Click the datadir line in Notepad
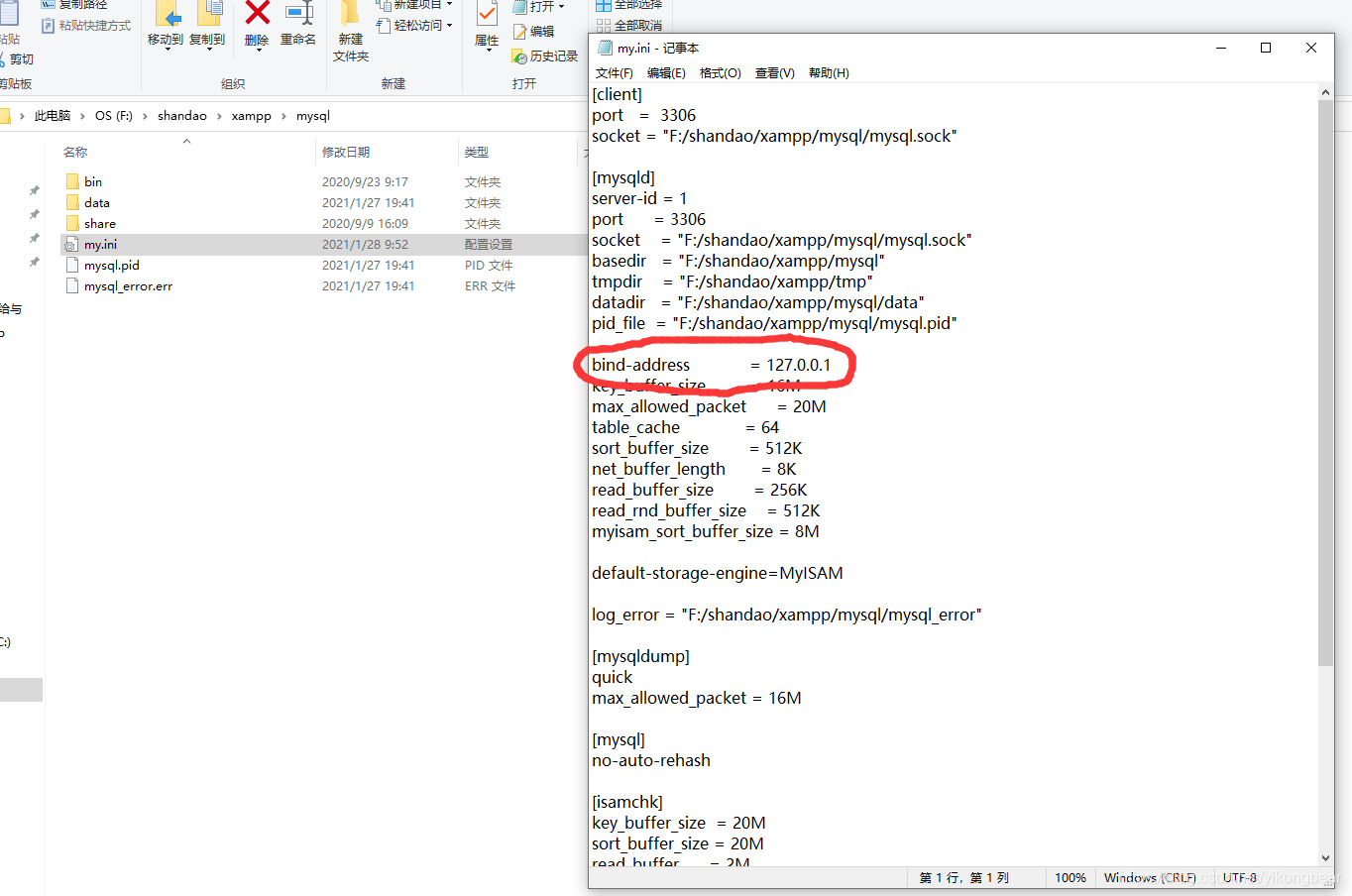Viewport: 1352px width, 896px height. [758, 302]
